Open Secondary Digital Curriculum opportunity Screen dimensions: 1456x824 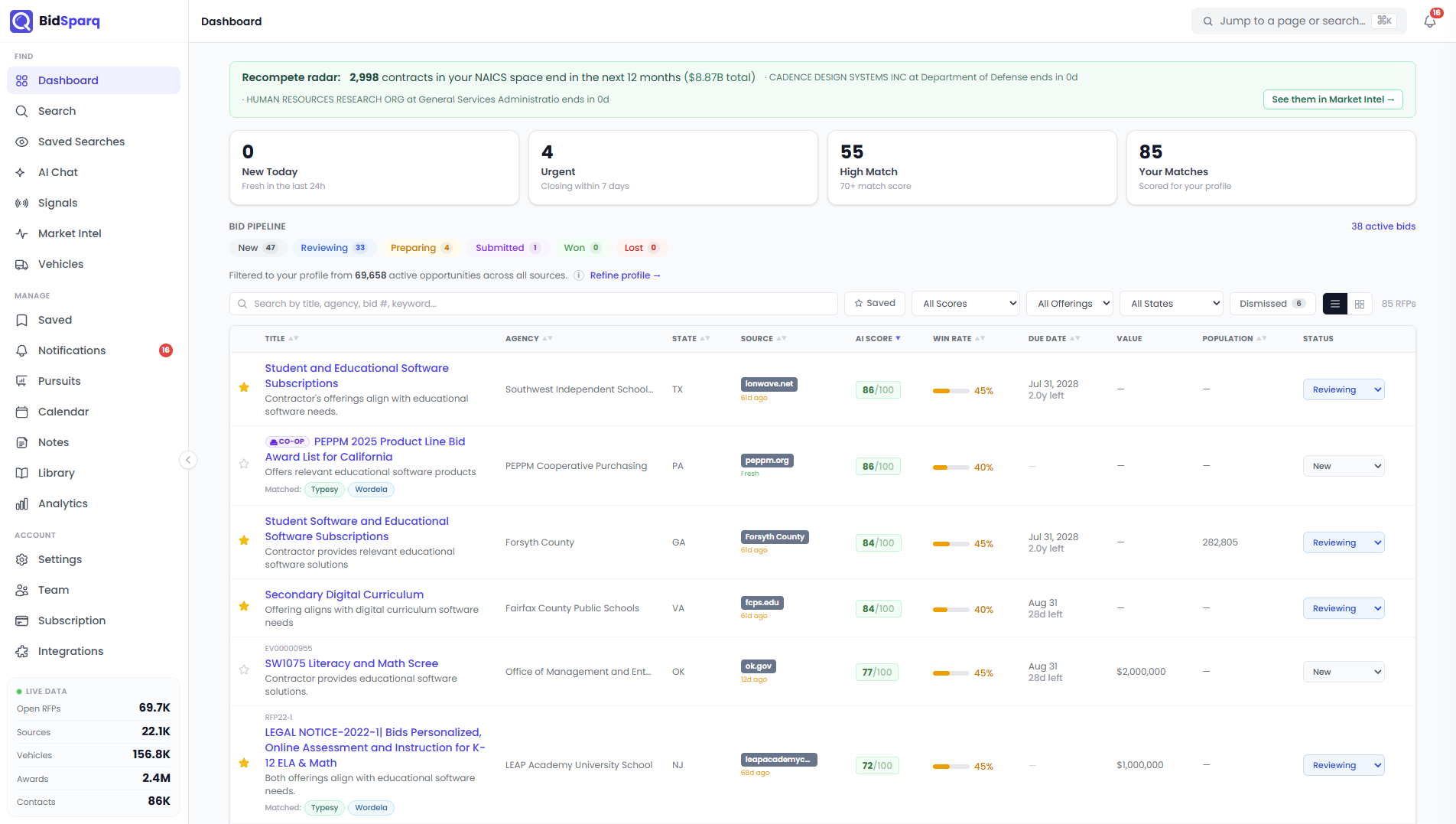coord(344,594)
